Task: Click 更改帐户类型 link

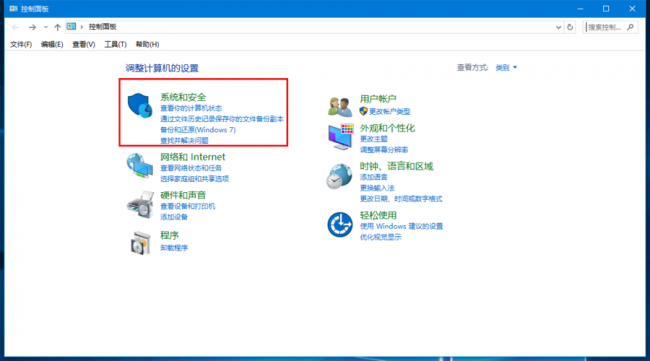Action: coord(390,111)
